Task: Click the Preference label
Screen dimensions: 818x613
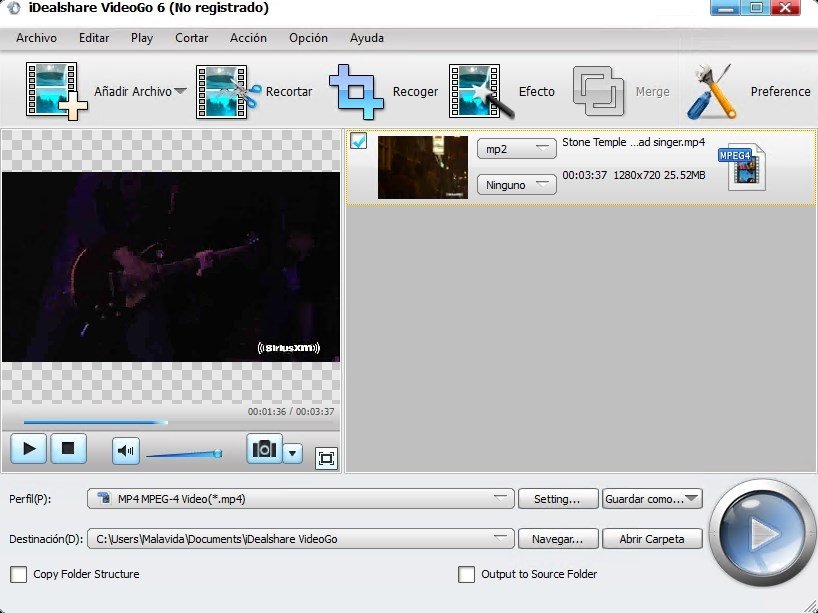Action: (x=780, y=91)
